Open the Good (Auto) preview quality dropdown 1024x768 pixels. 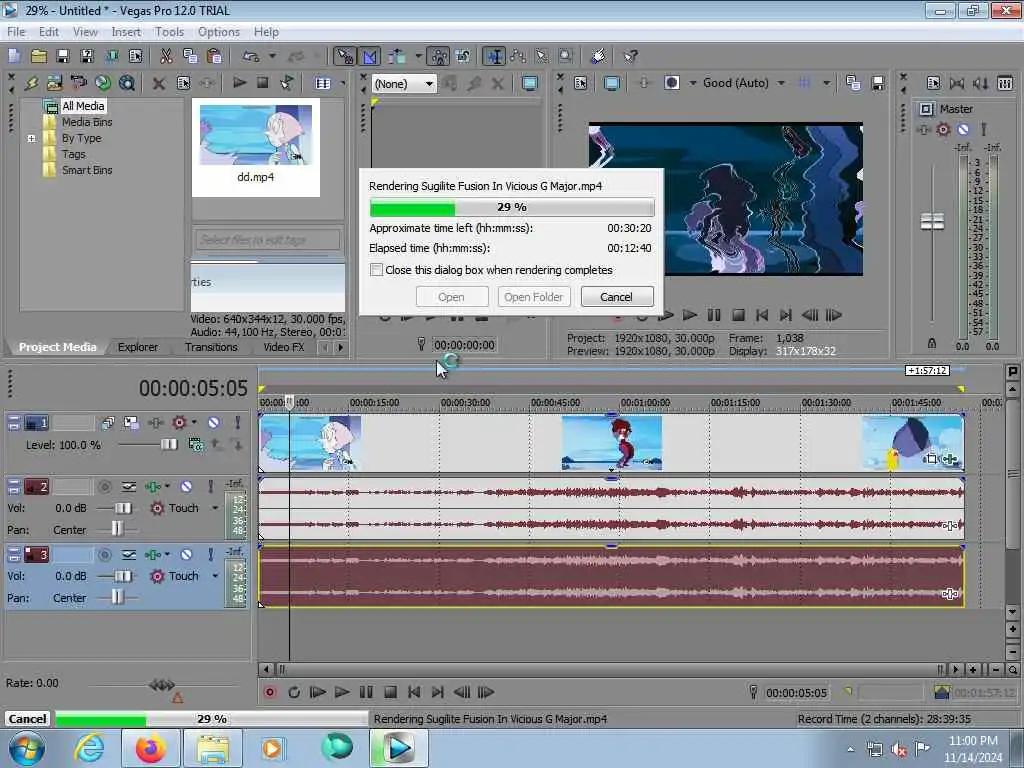[x=781, y=83]
